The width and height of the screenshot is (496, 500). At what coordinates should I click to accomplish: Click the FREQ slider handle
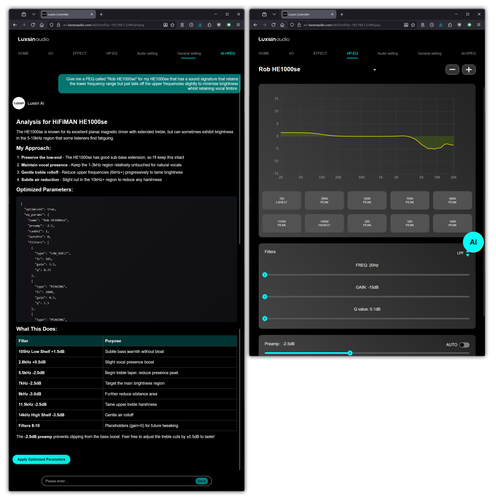click(265, 275)
